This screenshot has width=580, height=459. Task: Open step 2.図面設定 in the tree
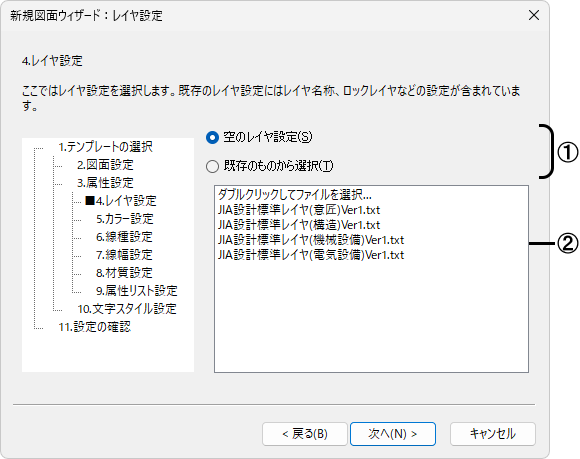[105, 165]
